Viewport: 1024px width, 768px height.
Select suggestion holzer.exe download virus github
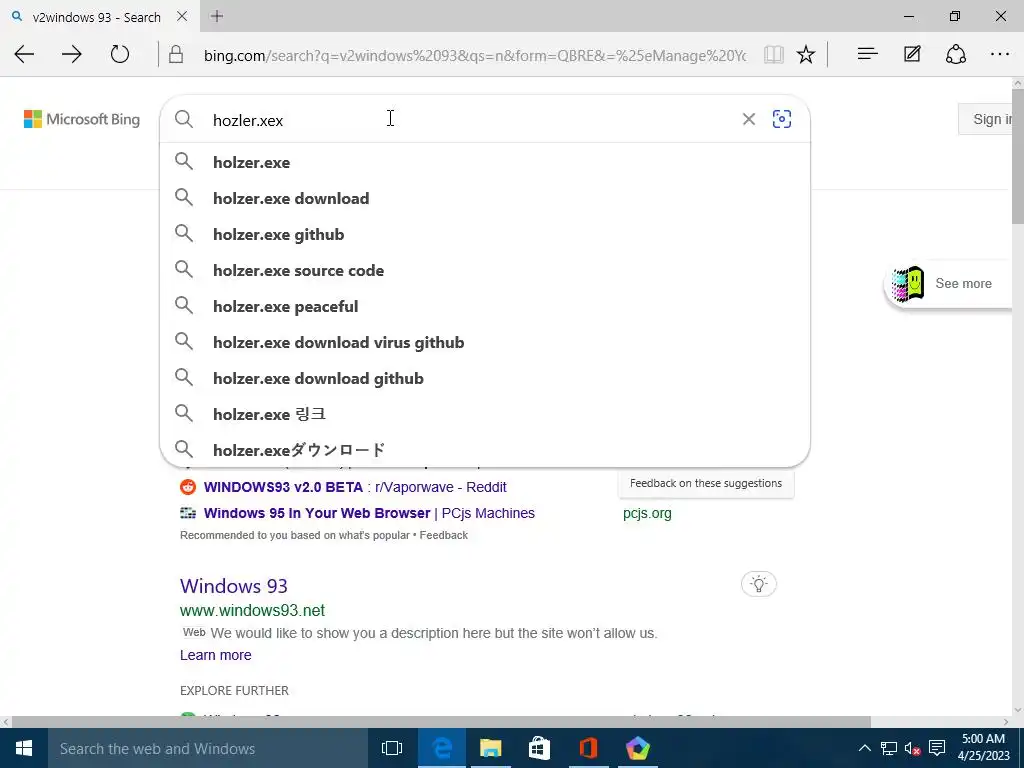[x=485, y=342]
